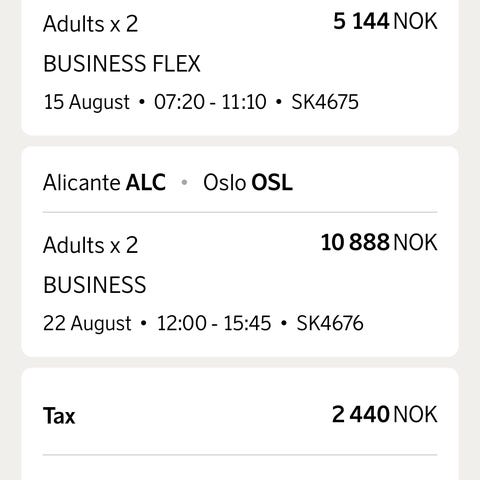Click Adults x 2 in the return card
Viewport: 480px width, 480px height.
pos(90,245)
